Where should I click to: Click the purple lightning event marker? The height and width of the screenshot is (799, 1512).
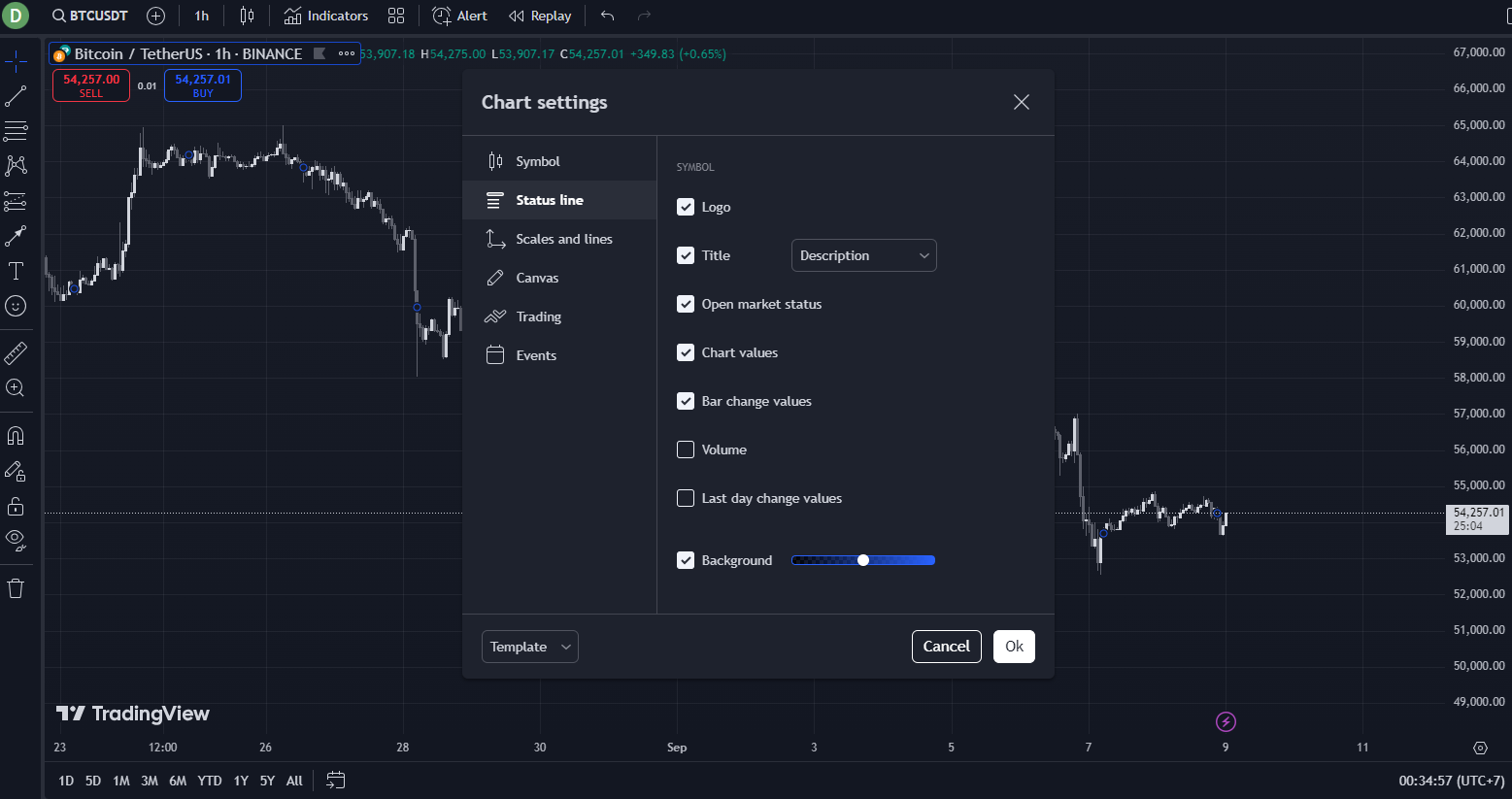[x=1226, y=721]
